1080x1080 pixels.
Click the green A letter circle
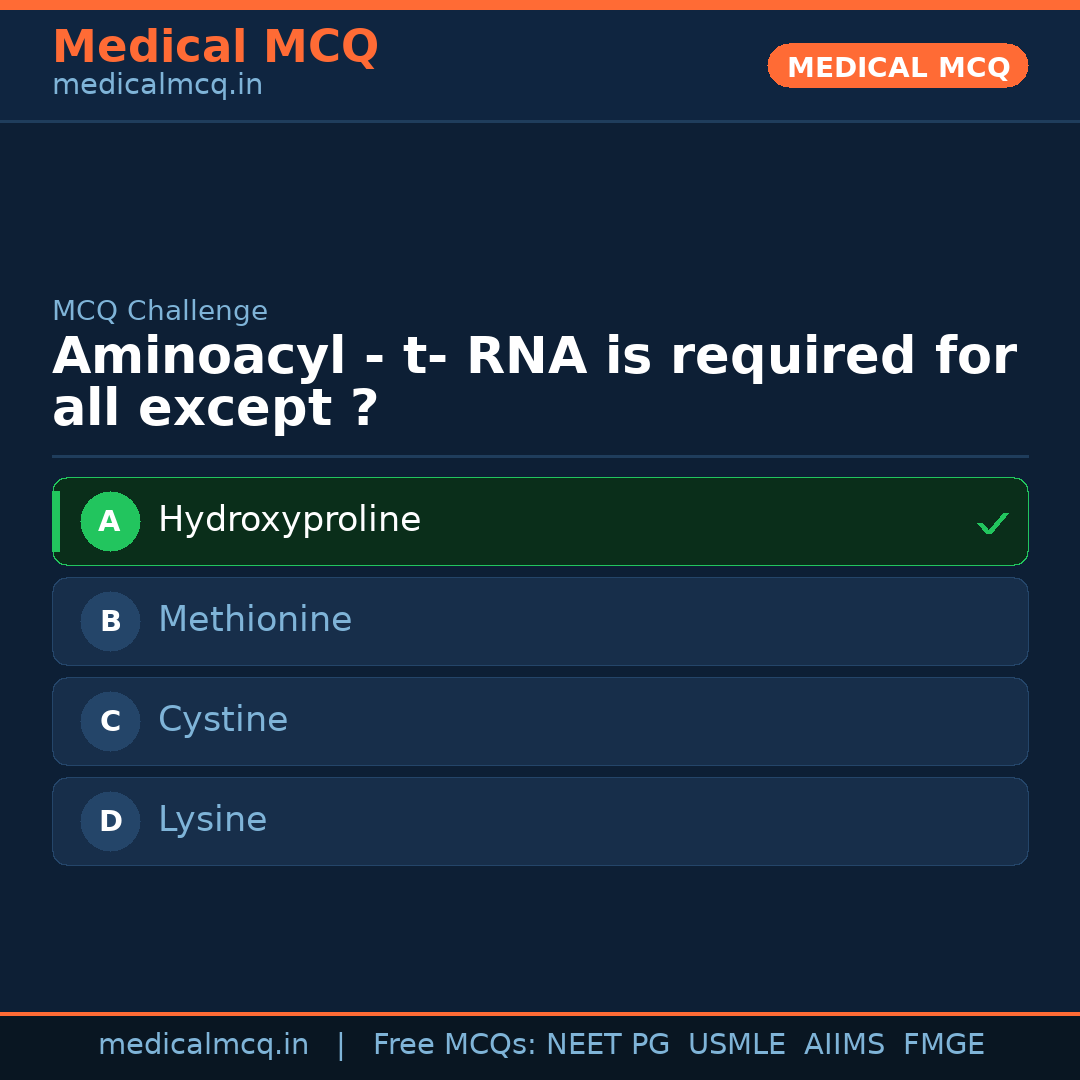tap(110, 521)
